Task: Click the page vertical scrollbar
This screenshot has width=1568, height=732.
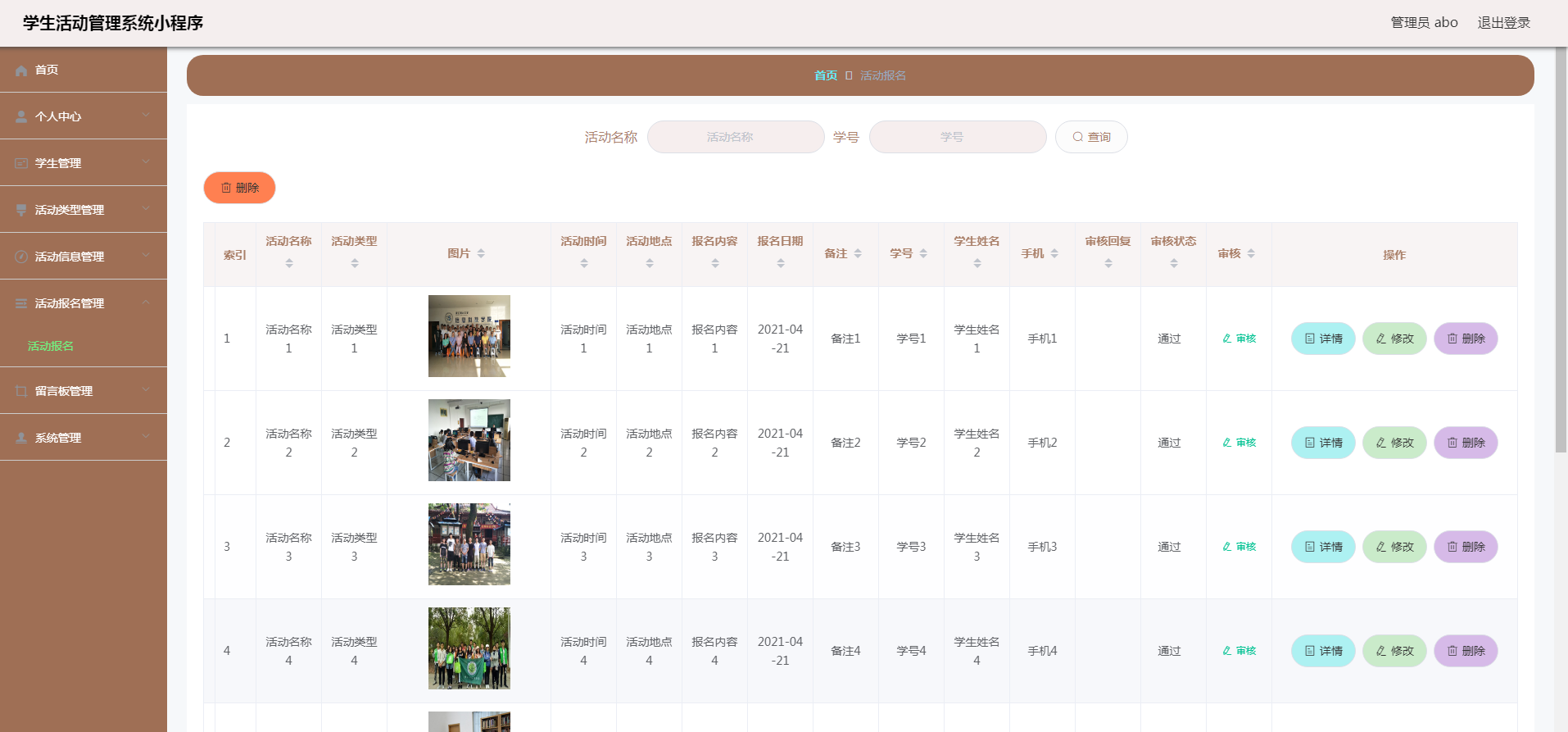Action: click(1561, 250)
